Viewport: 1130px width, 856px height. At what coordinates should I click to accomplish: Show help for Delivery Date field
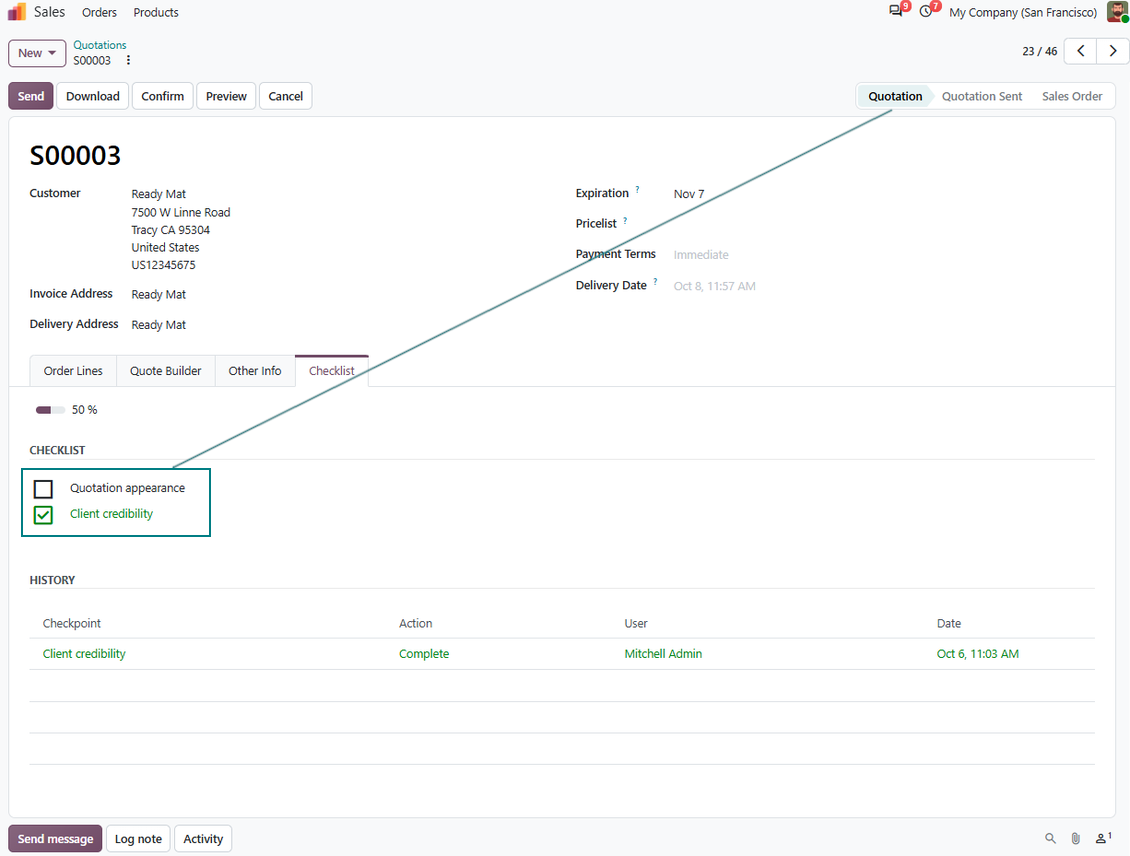coord(655,282)
